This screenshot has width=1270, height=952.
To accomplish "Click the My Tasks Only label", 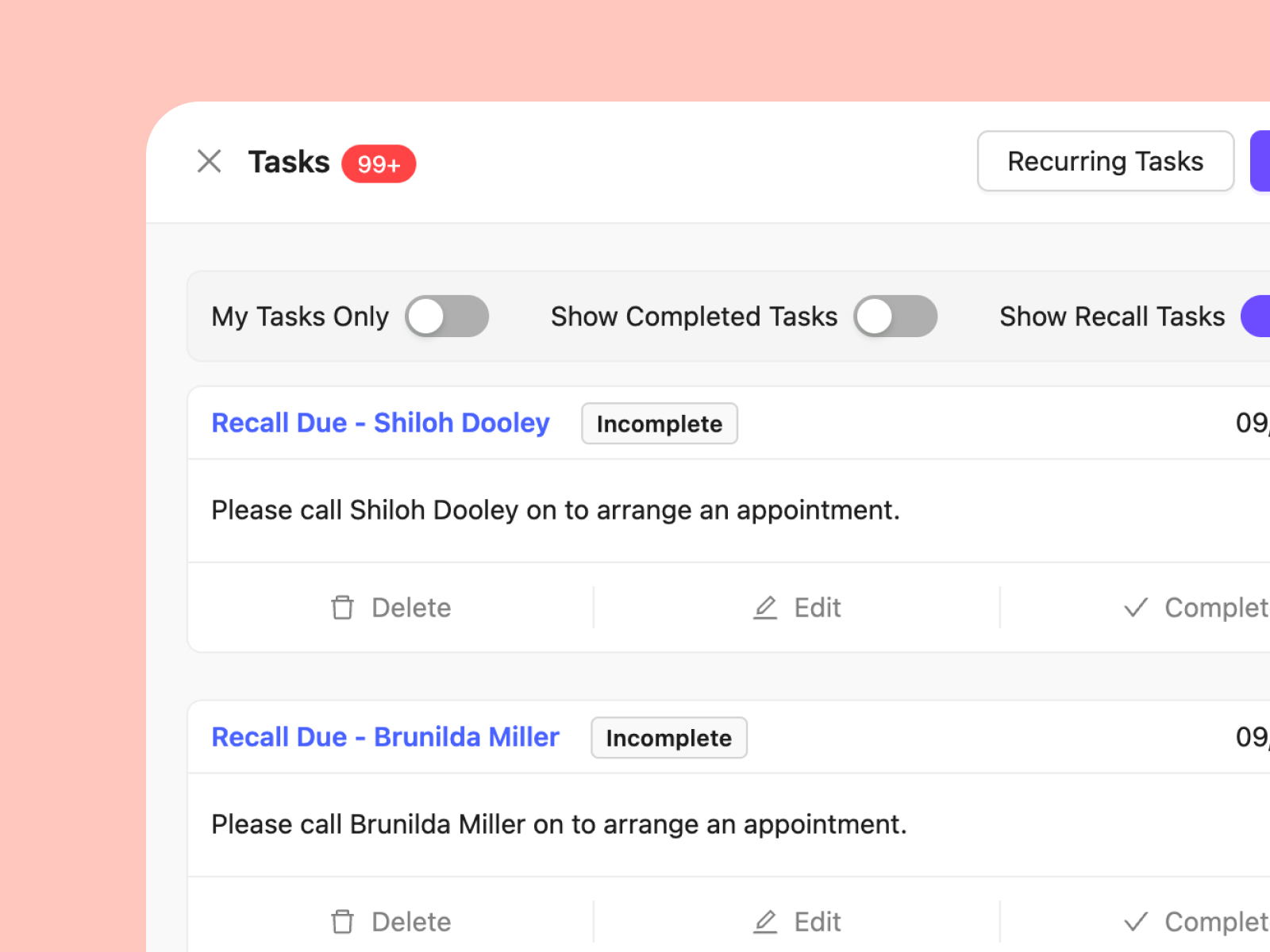I will tap(300, 317).
